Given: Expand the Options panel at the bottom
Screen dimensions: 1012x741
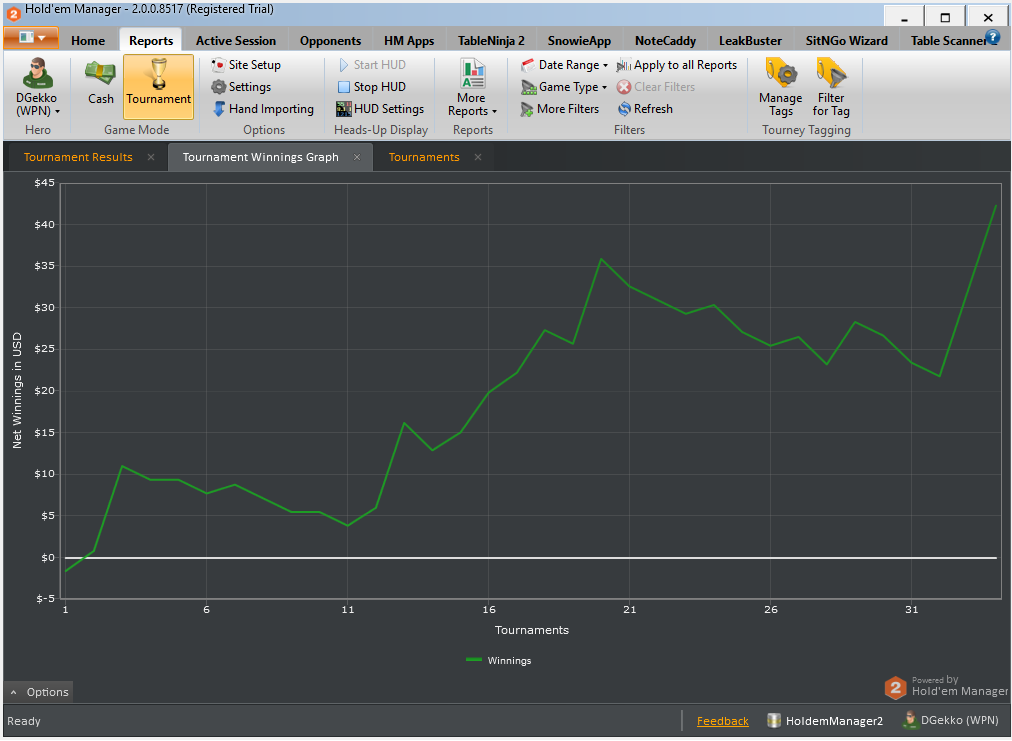Looking at the screenshot, I should [x=39, y=692].
